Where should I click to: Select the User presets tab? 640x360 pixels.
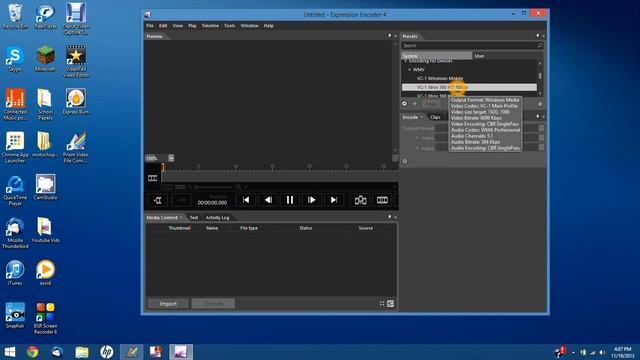click(x=508, y=56)
